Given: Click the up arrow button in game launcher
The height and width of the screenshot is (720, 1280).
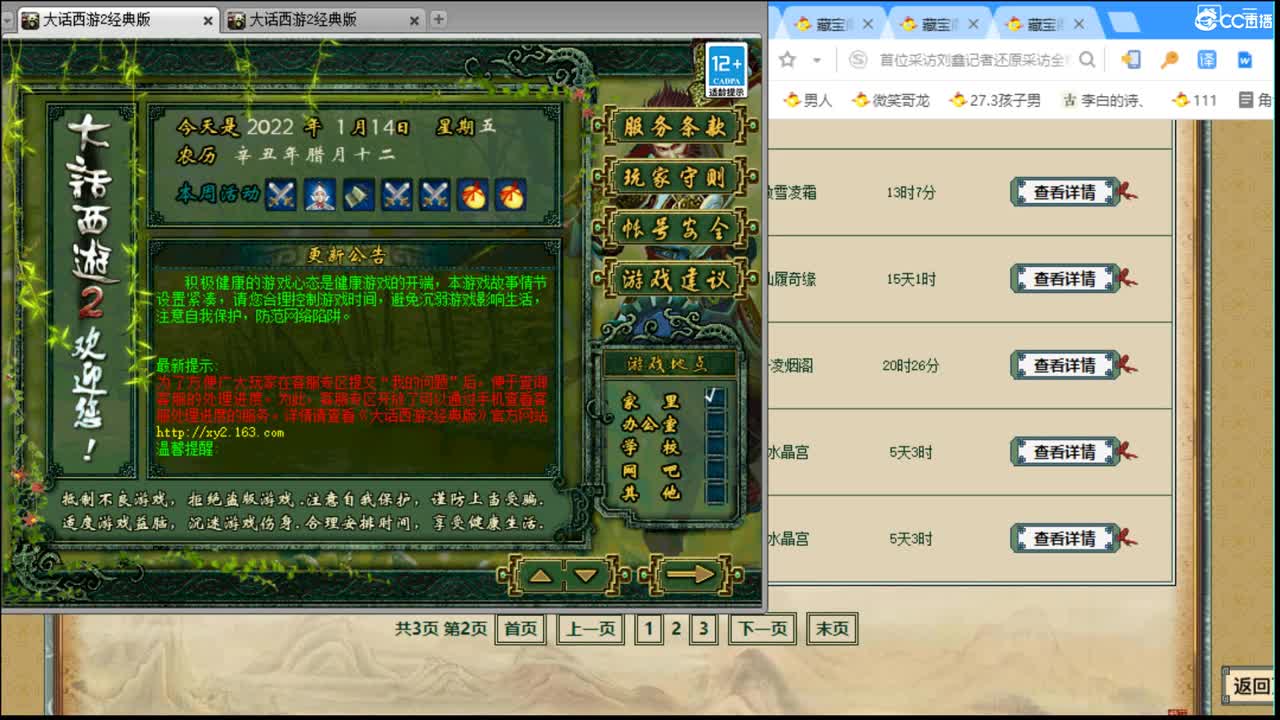Looking at the screenshot, I should 540,575.
